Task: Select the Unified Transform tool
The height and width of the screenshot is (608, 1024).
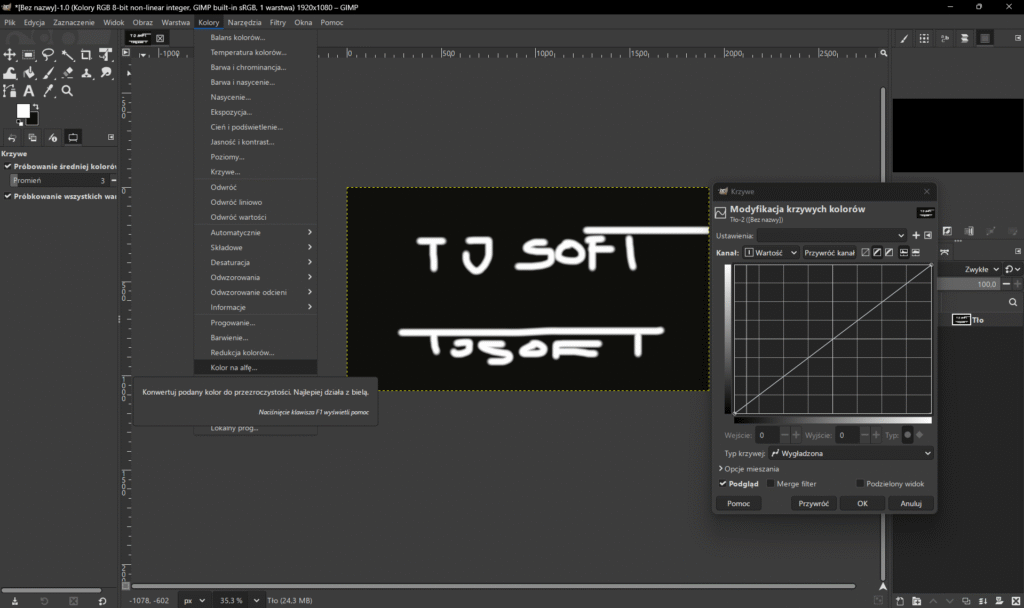Action: pyautogui.click(x=105, y=55)
